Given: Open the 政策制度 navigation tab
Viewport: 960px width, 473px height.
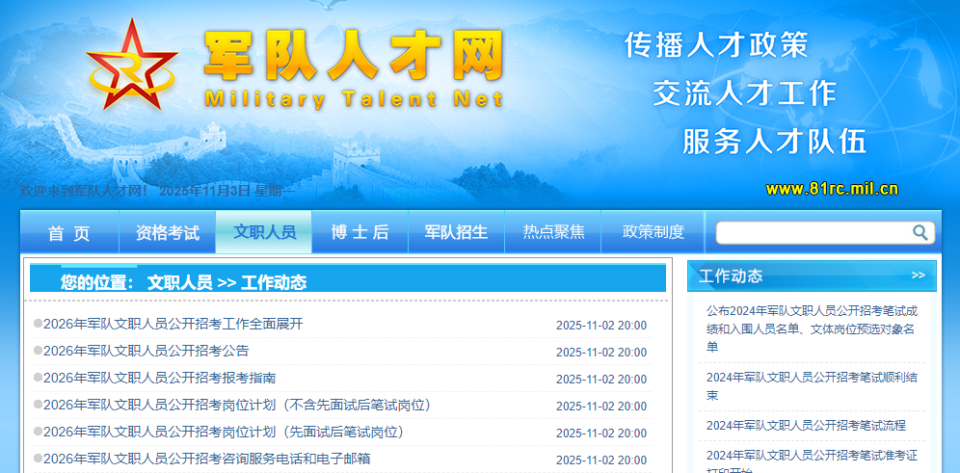Looking at the screenshot, I should (653, 233).
